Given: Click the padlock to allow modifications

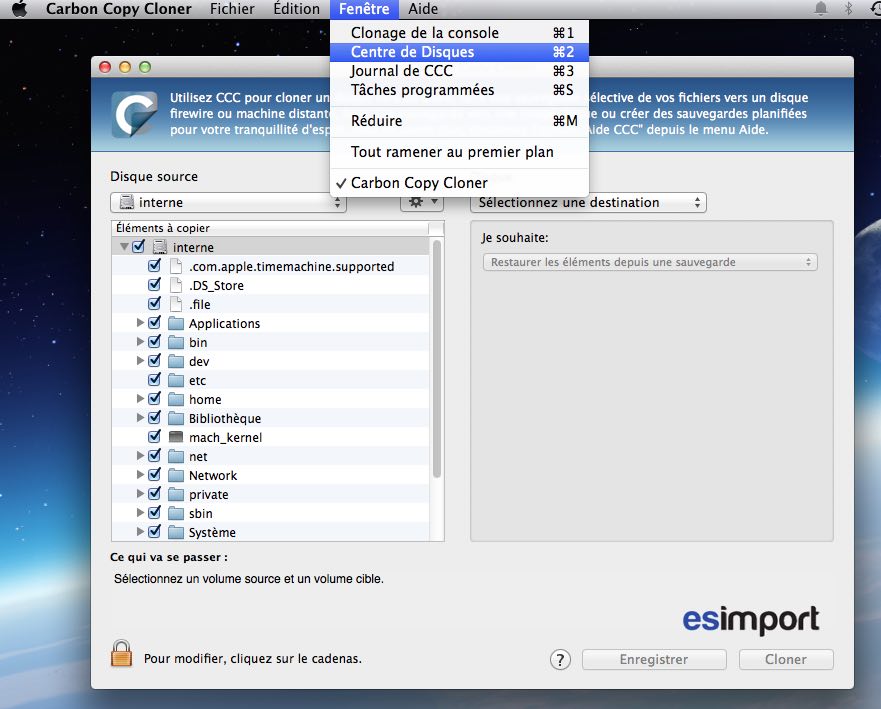Looking at the screenshot, I should tap(121, 652).
